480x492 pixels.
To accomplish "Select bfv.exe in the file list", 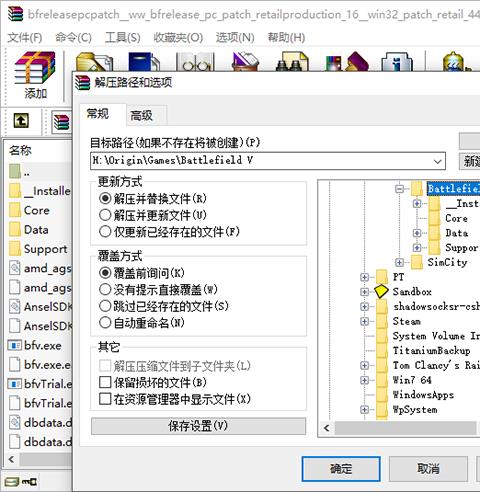I will click(35, 345).
